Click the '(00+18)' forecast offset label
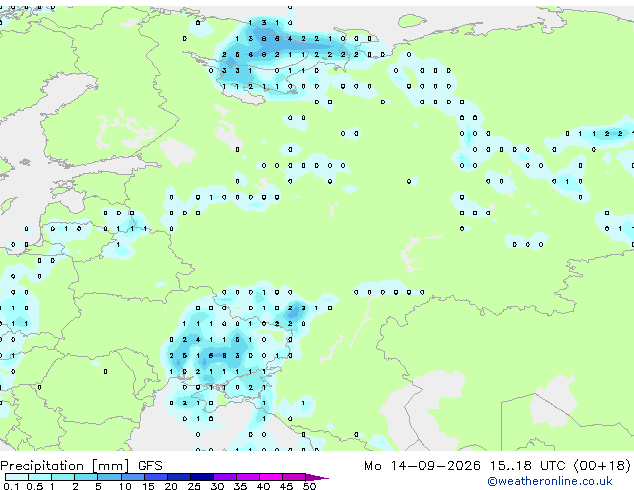The width and height of the screenshot is (634, 490). [x=602, y=466]
